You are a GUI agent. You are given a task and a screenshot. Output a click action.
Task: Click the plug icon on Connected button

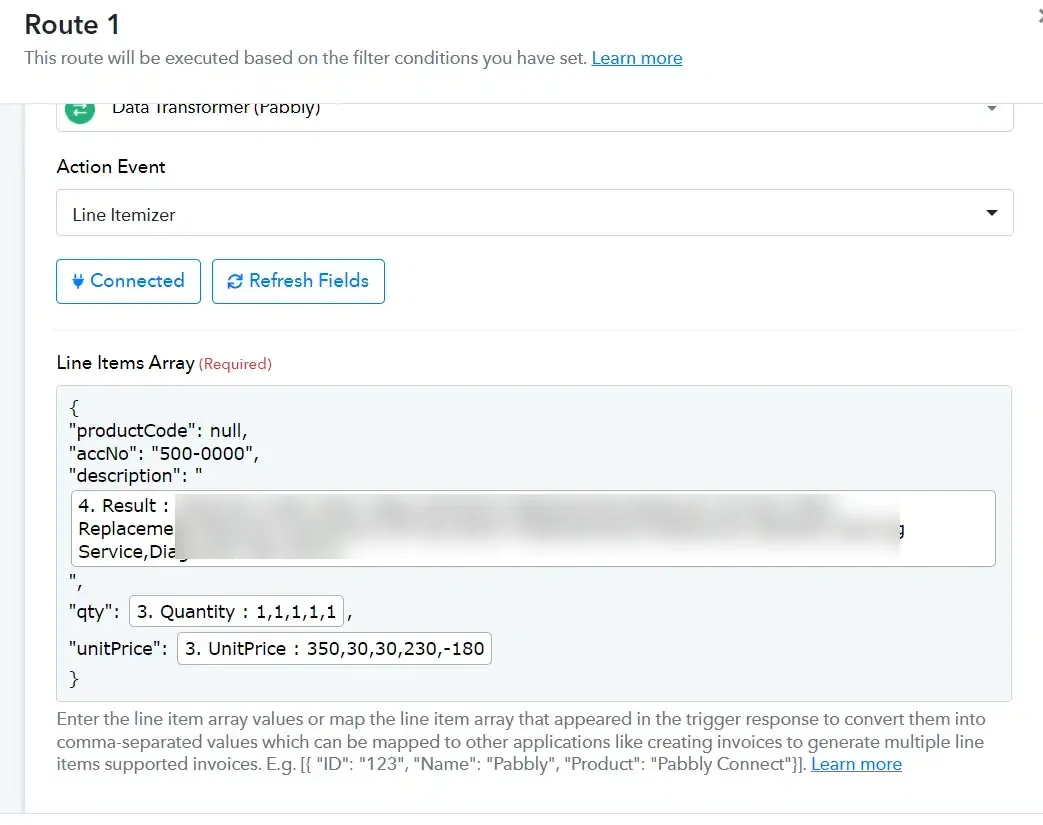[78, 281]
